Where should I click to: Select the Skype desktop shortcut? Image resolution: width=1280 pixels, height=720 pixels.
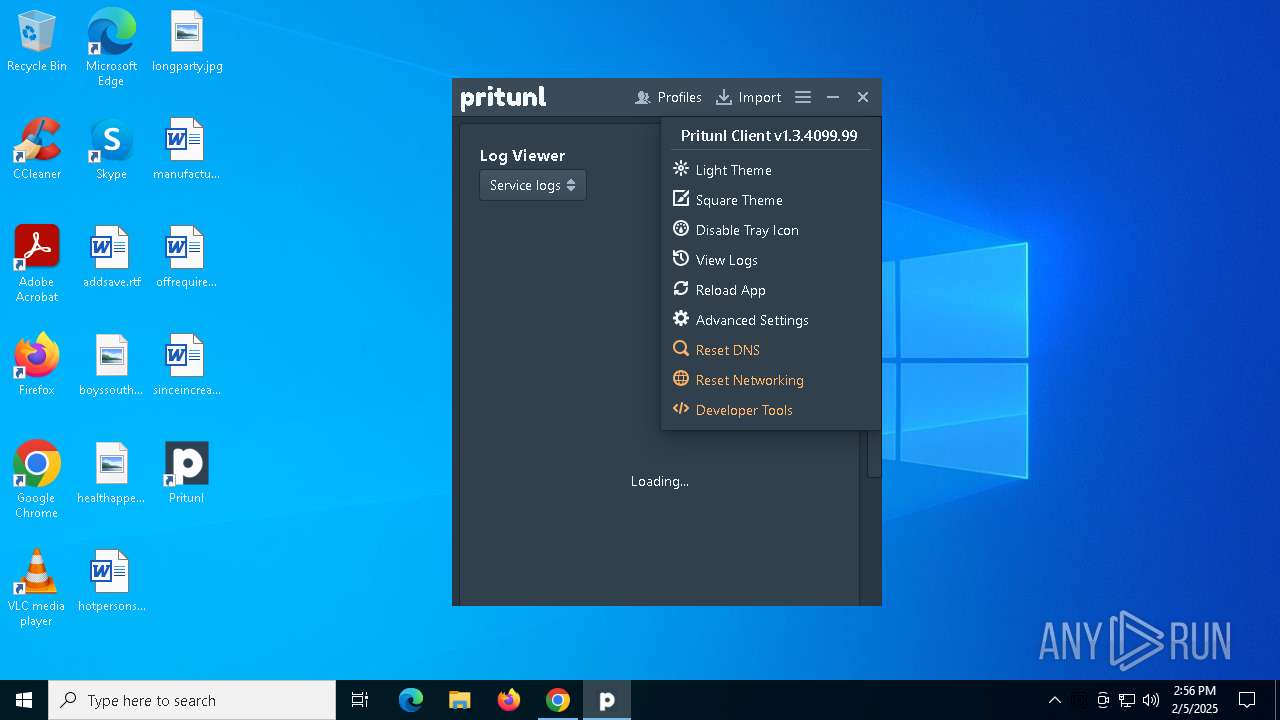pyautogui.click(x=111, y=150)
